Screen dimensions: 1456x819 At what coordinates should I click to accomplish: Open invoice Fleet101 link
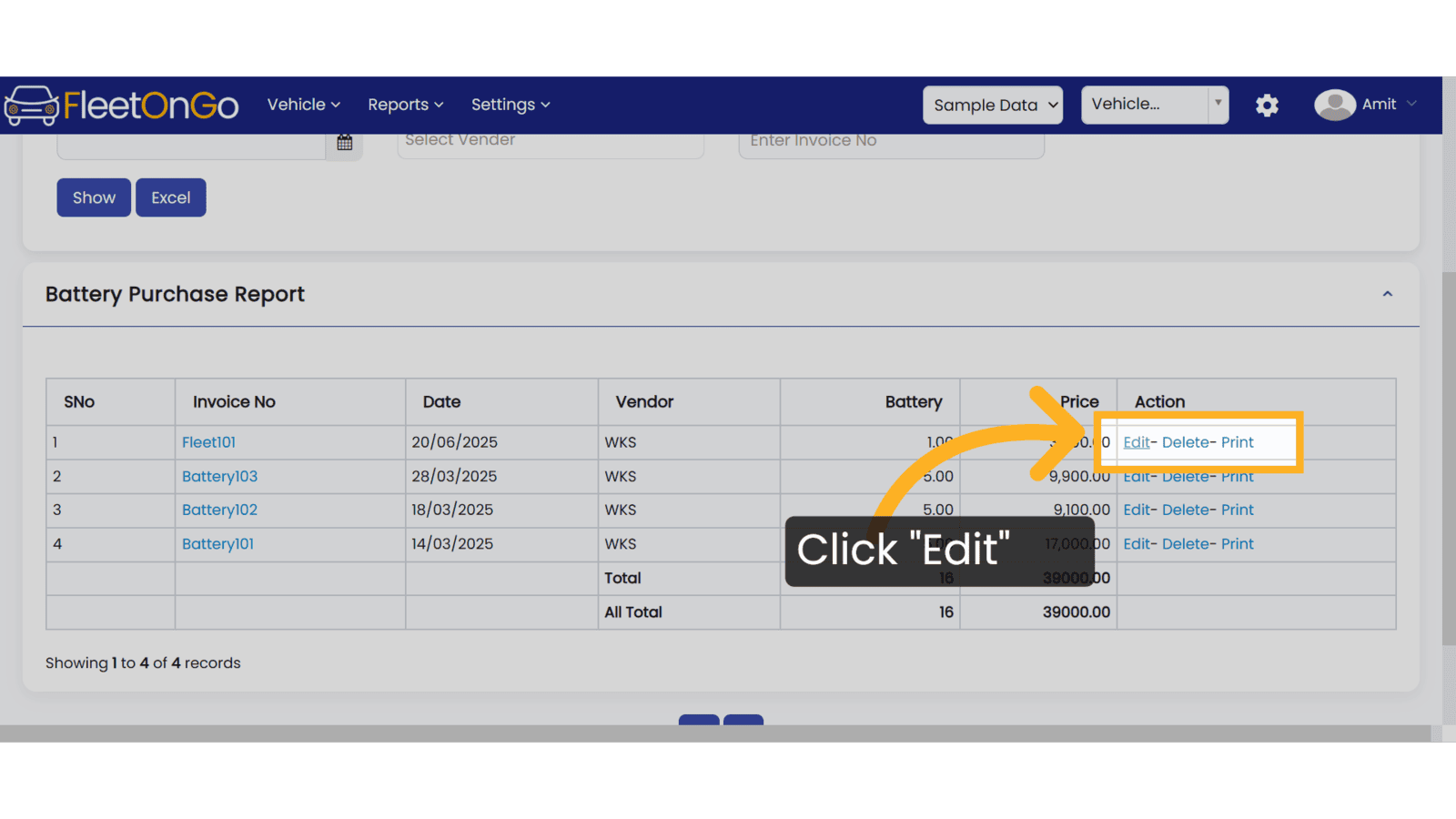click(208, 442)
